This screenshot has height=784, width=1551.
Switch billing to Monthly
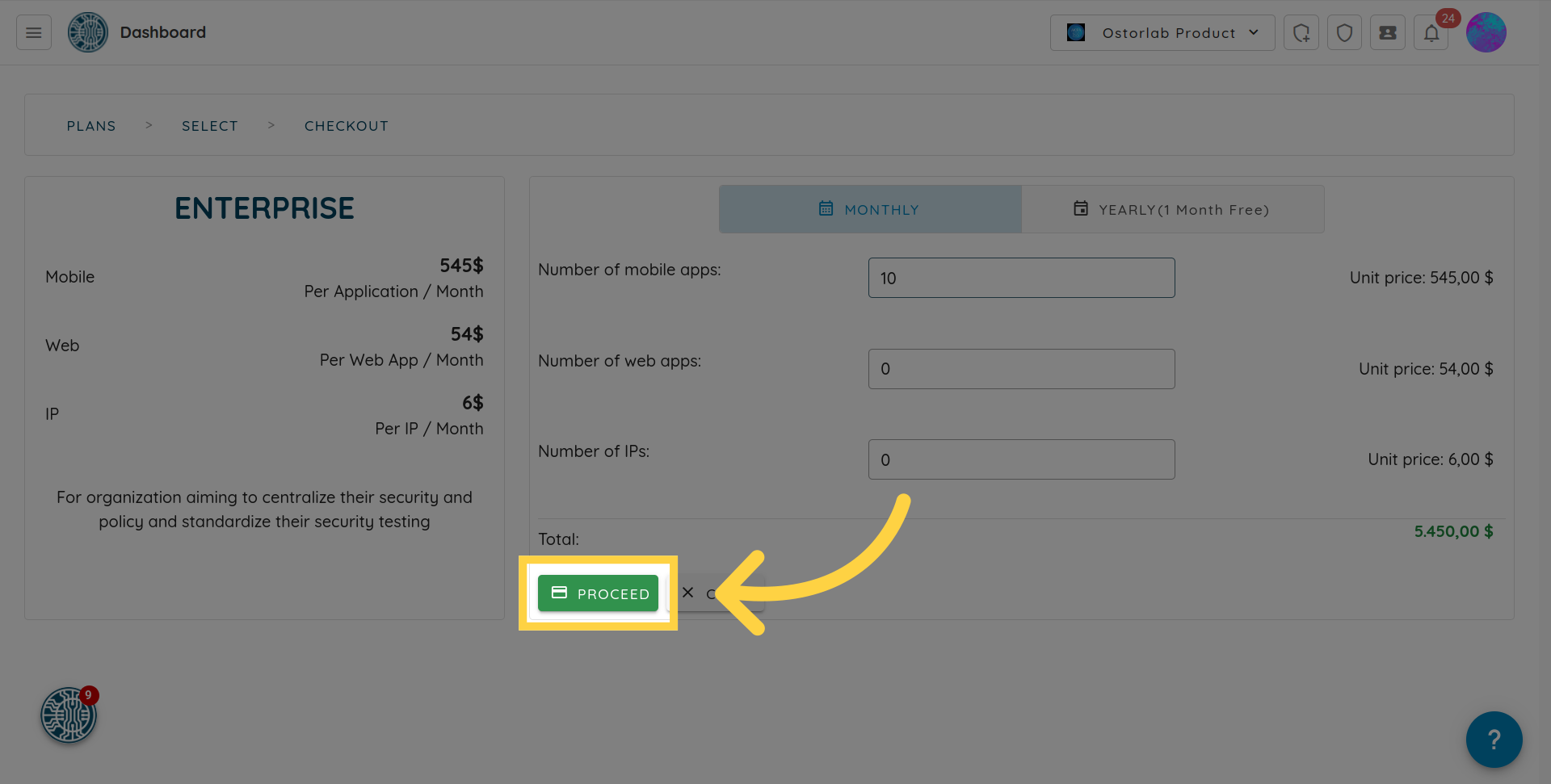(870, 209)
